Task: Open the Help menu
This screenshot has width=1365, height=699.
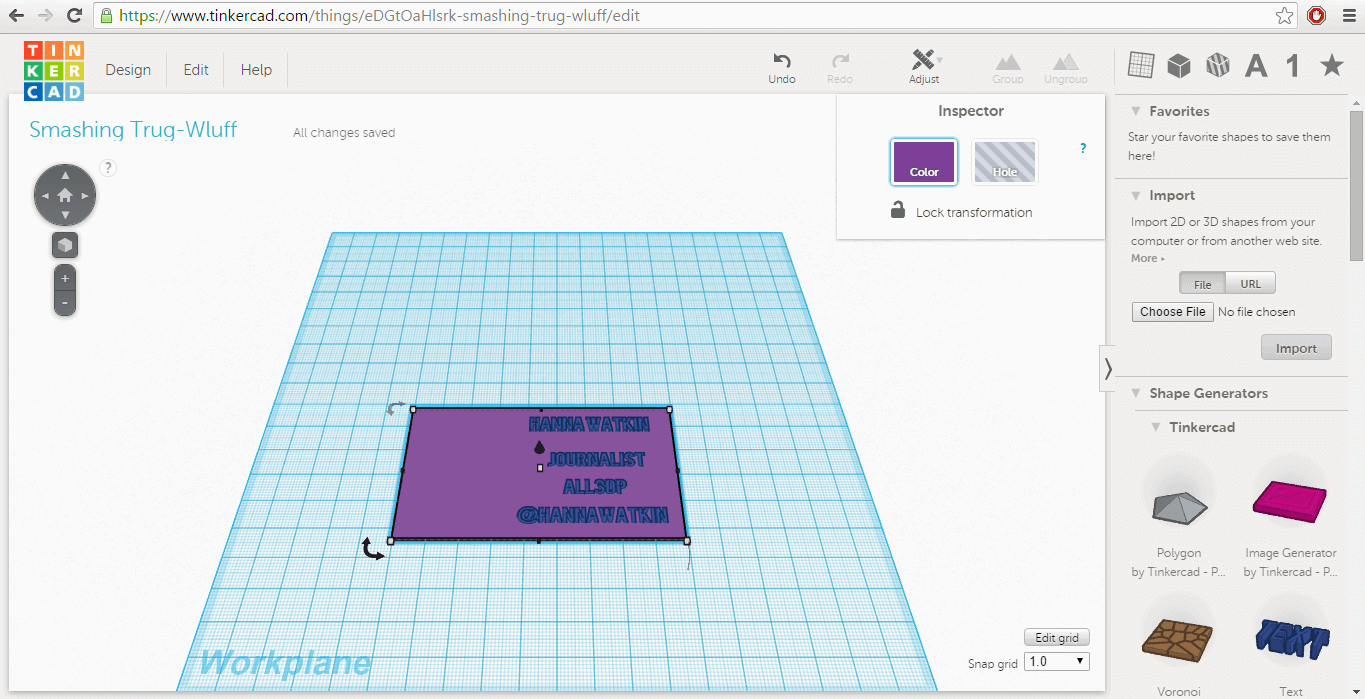Action: (256, 70)
